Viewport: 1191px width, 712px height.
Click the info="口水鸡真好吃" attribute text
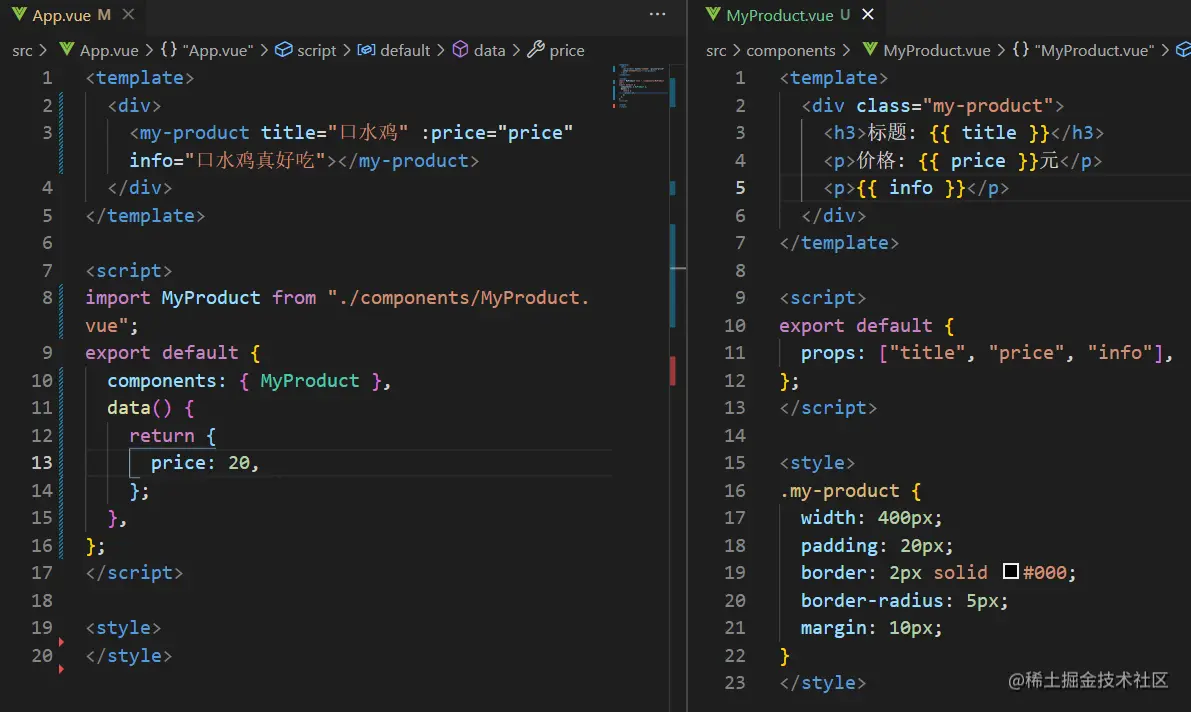click(x=227, y=160)
